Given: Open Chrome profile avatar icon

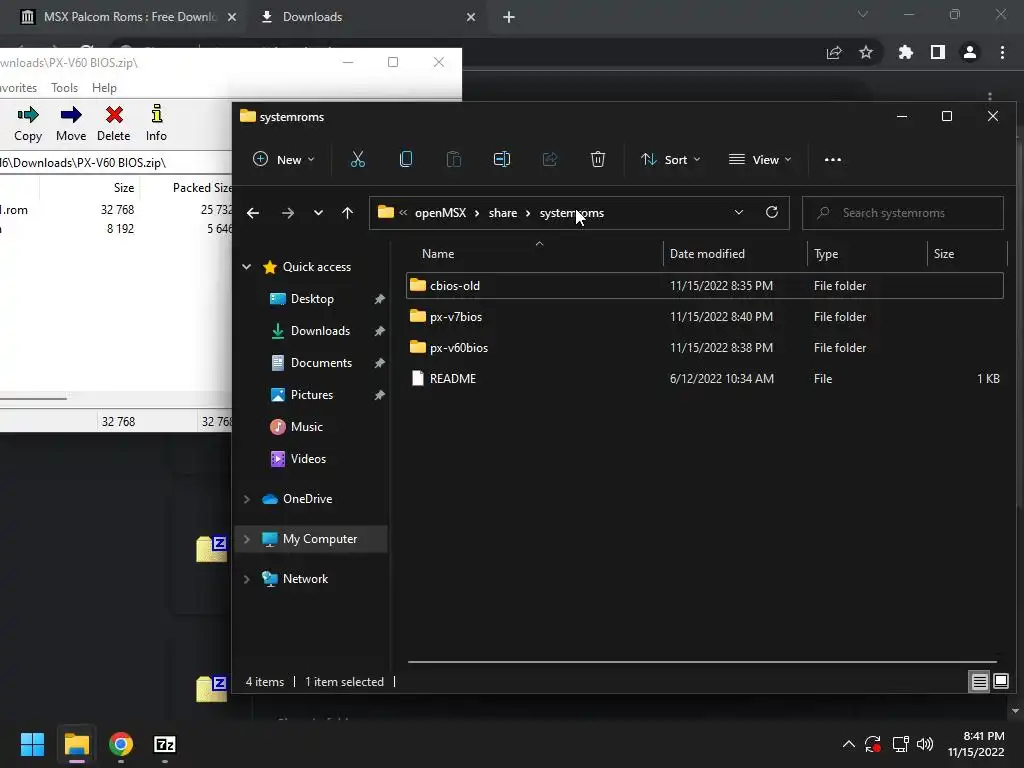Looking at the screenshot, I should click(970, 52).
